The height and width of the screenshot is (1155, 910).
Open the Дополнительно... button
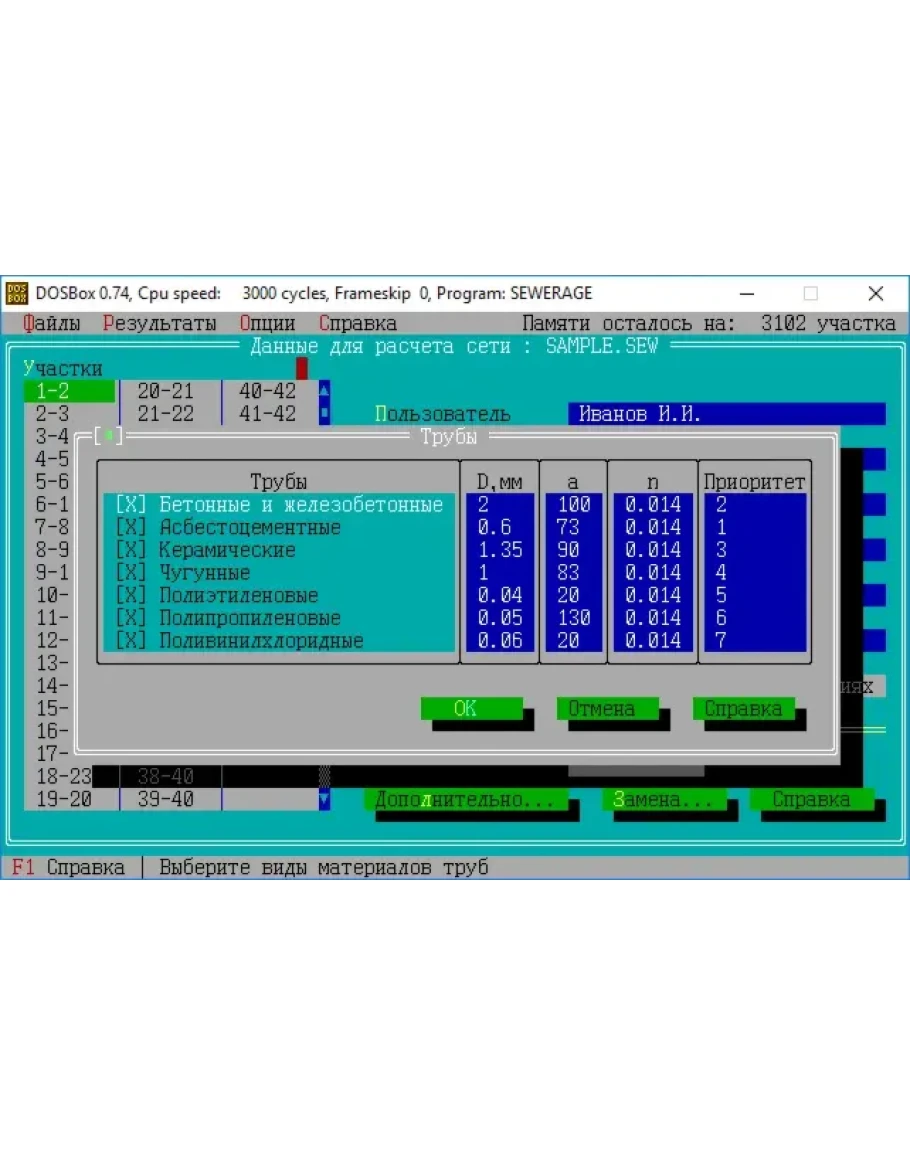(x=465, y=800)
